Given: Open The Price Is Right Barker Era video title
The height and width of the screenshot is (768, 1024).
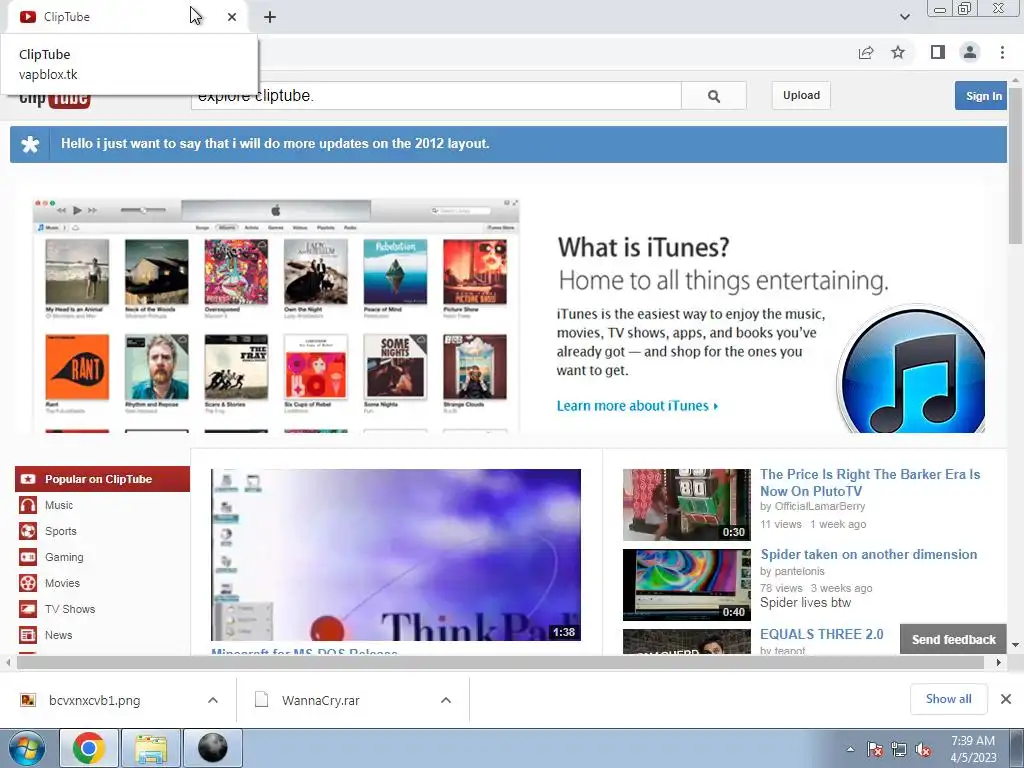Looking at the screenshot, I should tap(870, 483).
